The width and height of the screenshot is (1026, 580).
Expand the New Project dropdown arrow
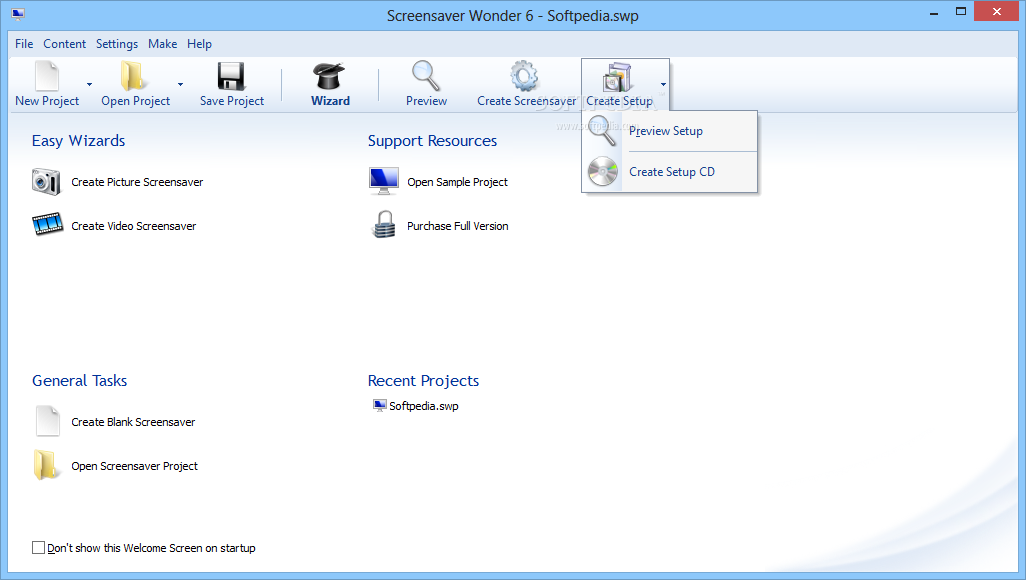pyautogui.click(x=90, y=84)
